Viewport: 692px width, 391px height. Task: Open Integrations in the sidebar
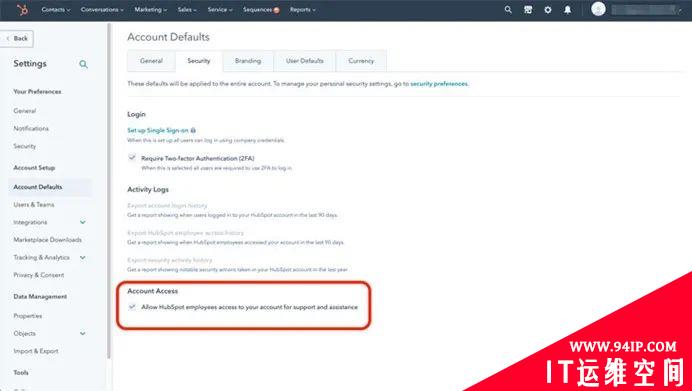tap(30, 222)
